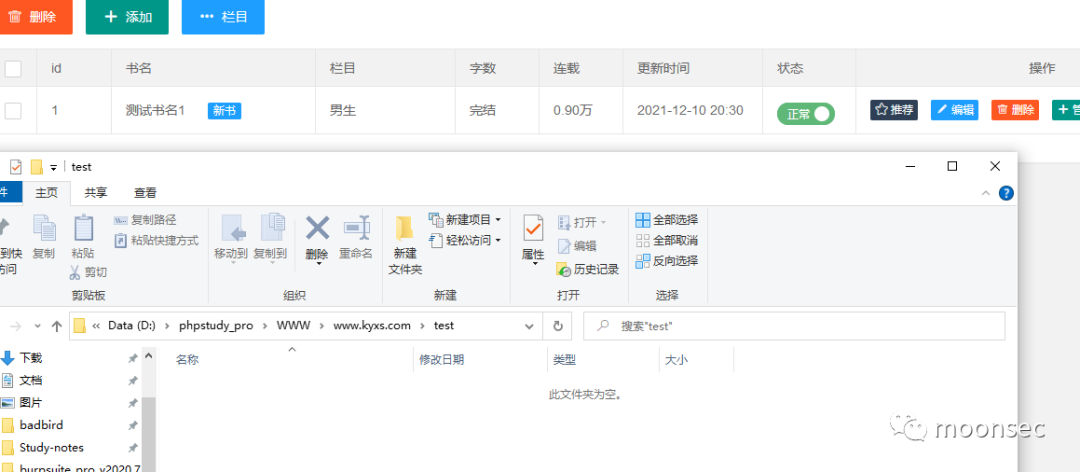Click the blue 编辑 button in book row
Screen dimensions: 1080x472
955,110
